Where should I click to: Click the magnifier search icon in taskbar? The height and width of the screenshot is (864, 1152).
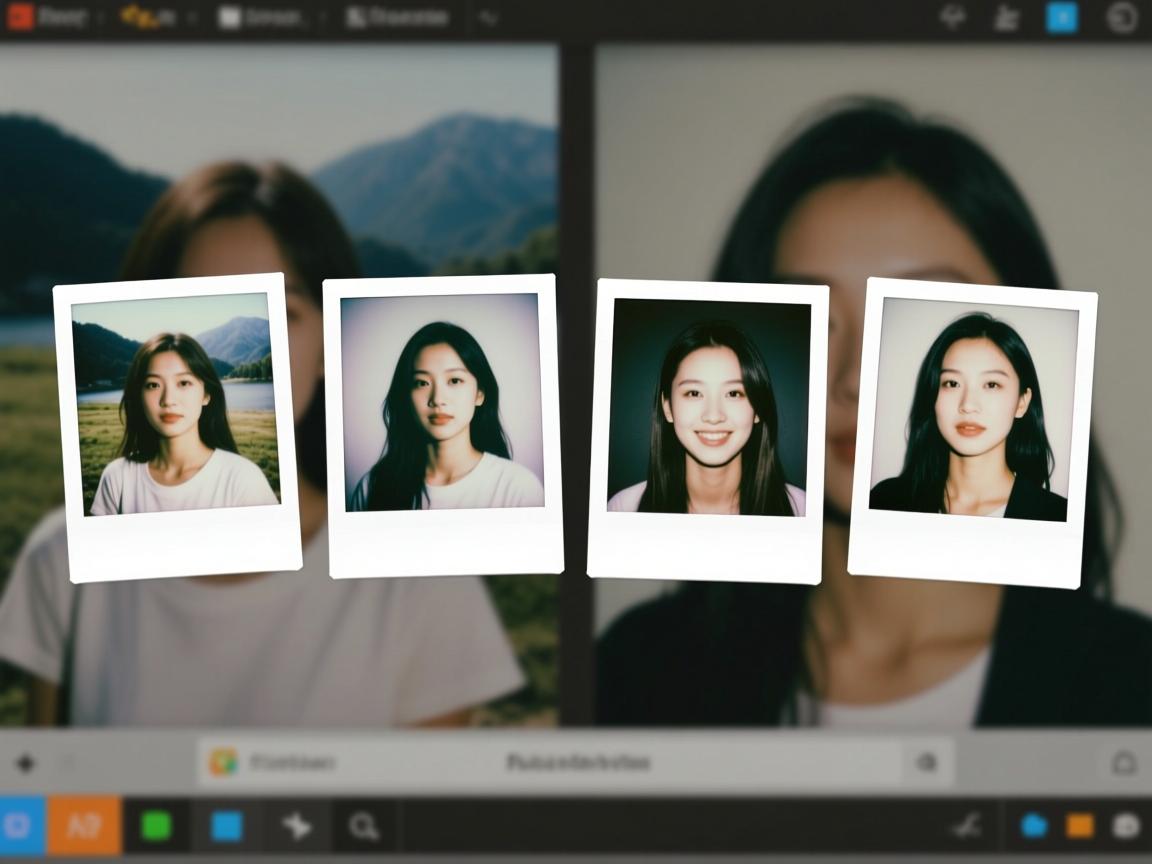[364, 826]
